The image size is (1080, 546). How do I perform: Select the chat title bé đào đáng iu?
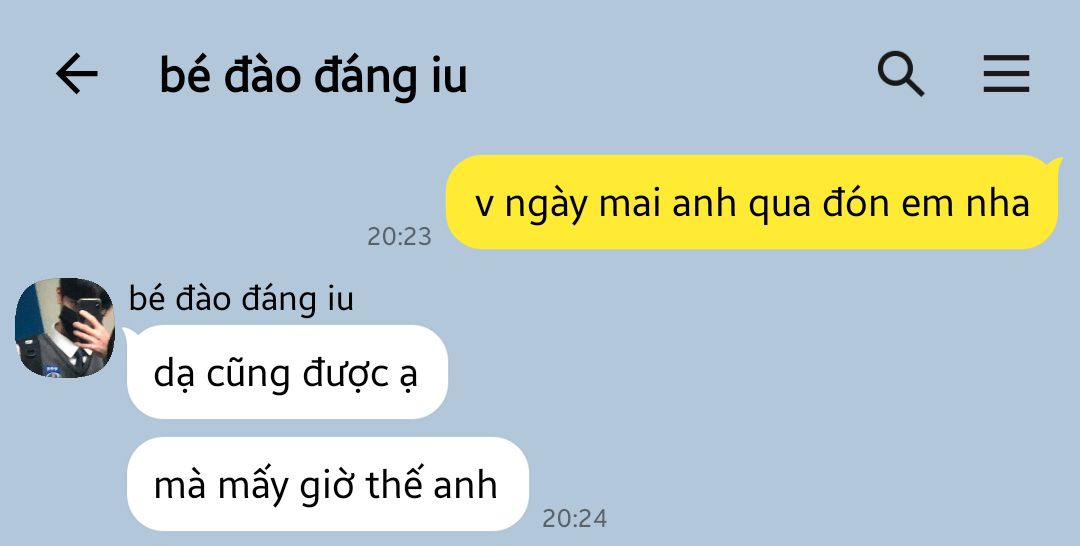tap(313, 75)
